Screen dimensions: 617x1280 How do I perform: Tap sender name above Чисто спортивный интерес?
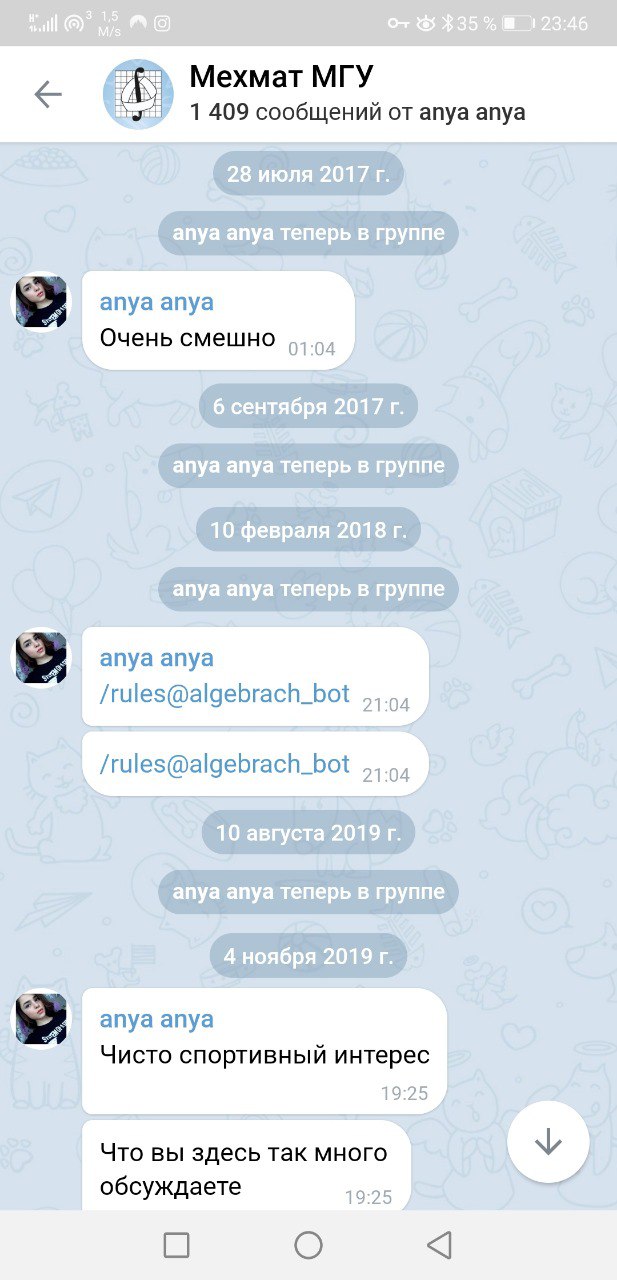click(x=156, y=1019)
